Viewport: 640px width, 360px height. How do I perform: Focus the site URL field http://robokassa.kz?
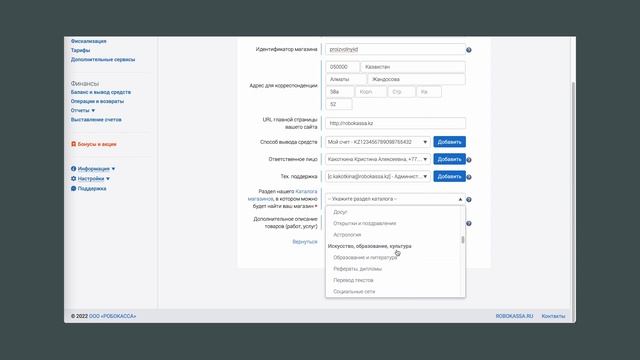[x=395, y=123]
